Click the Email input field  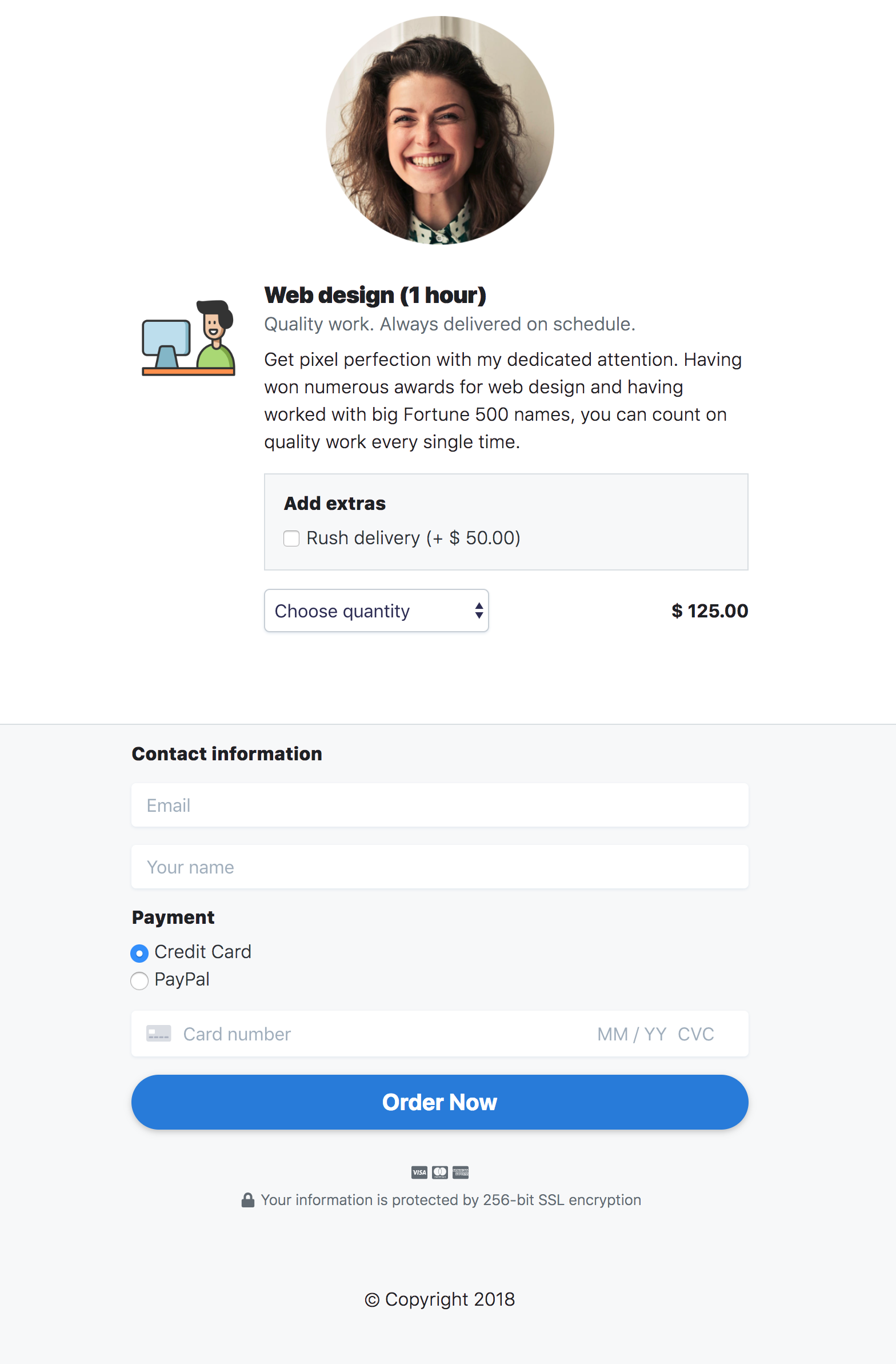(x=440, y=805)
